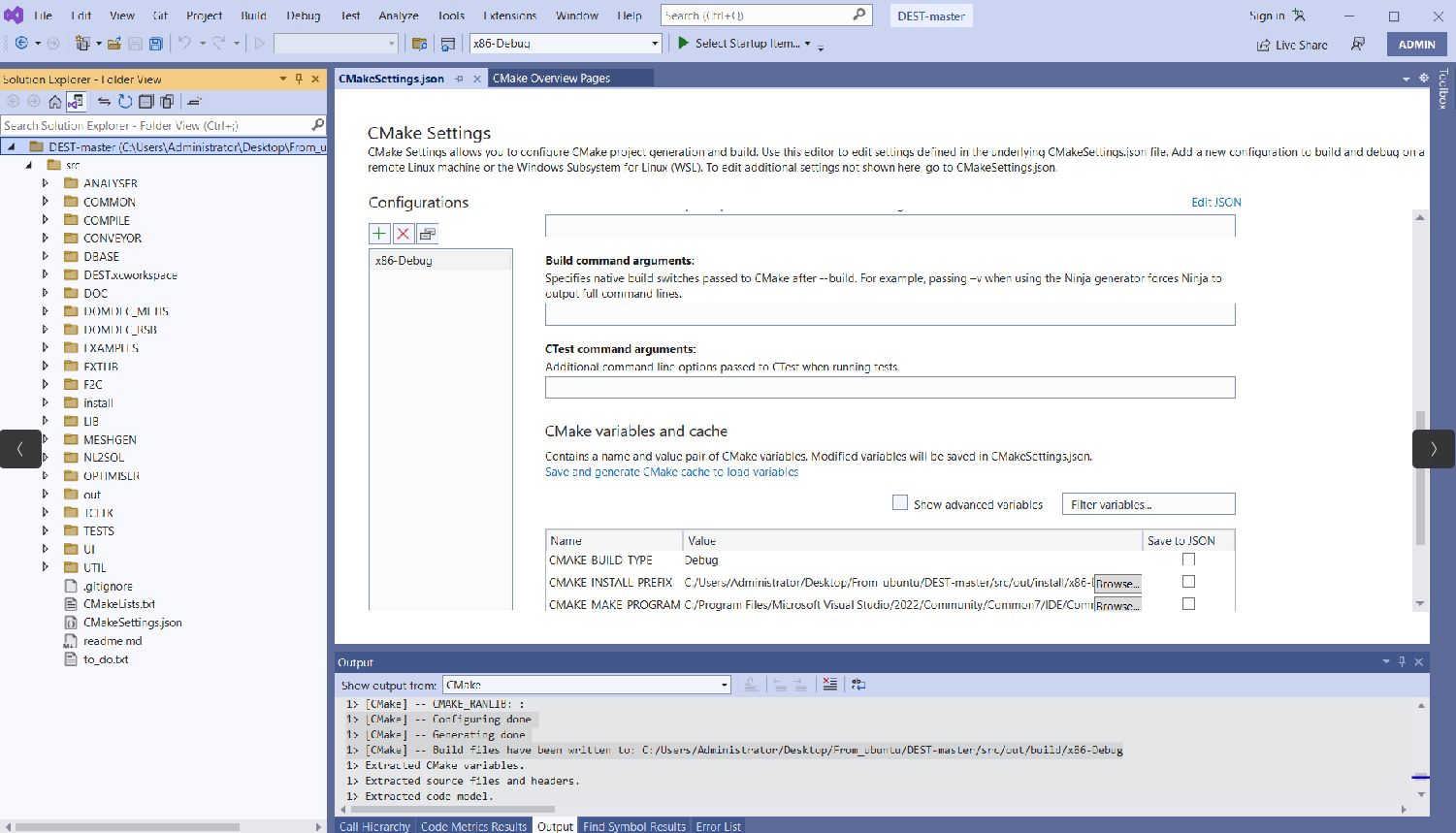Image resolution: width=1456 pixels, height=833 pixels.
Task: Click the Undo toolbar icon
Action: click(184, 44)
